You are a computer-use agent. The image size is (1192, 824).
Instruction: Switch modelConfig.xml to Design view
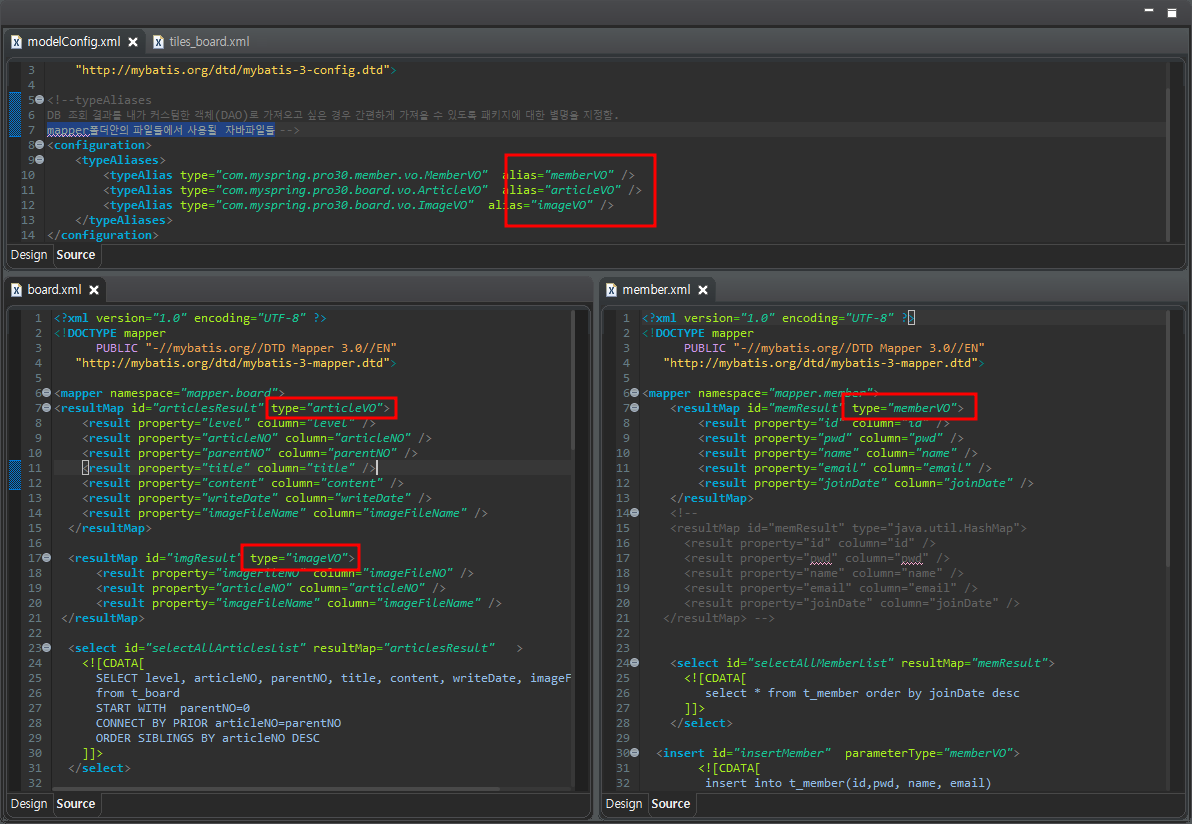29,255
